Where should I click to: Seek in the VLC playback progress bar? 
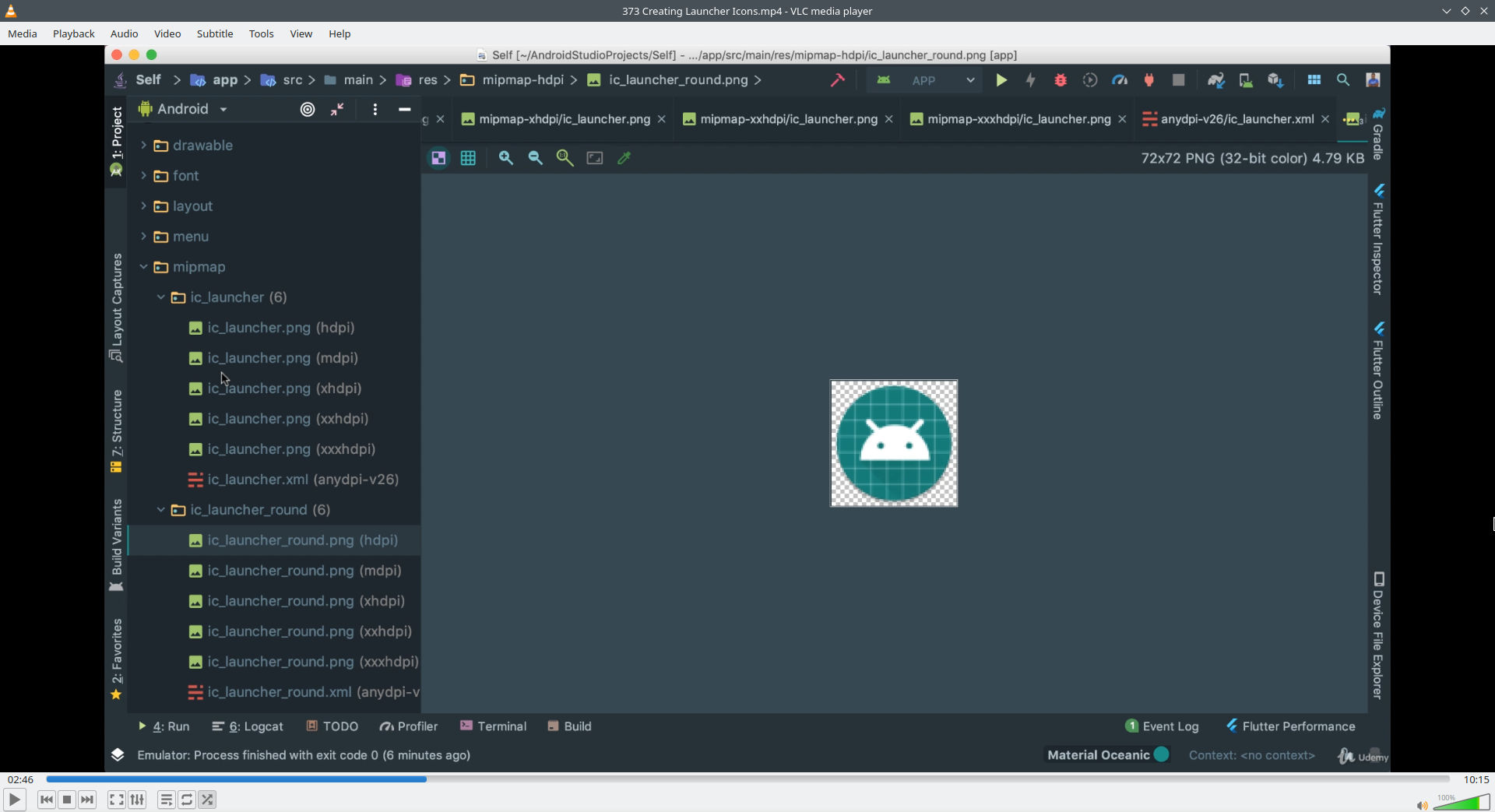coord(747,779)
